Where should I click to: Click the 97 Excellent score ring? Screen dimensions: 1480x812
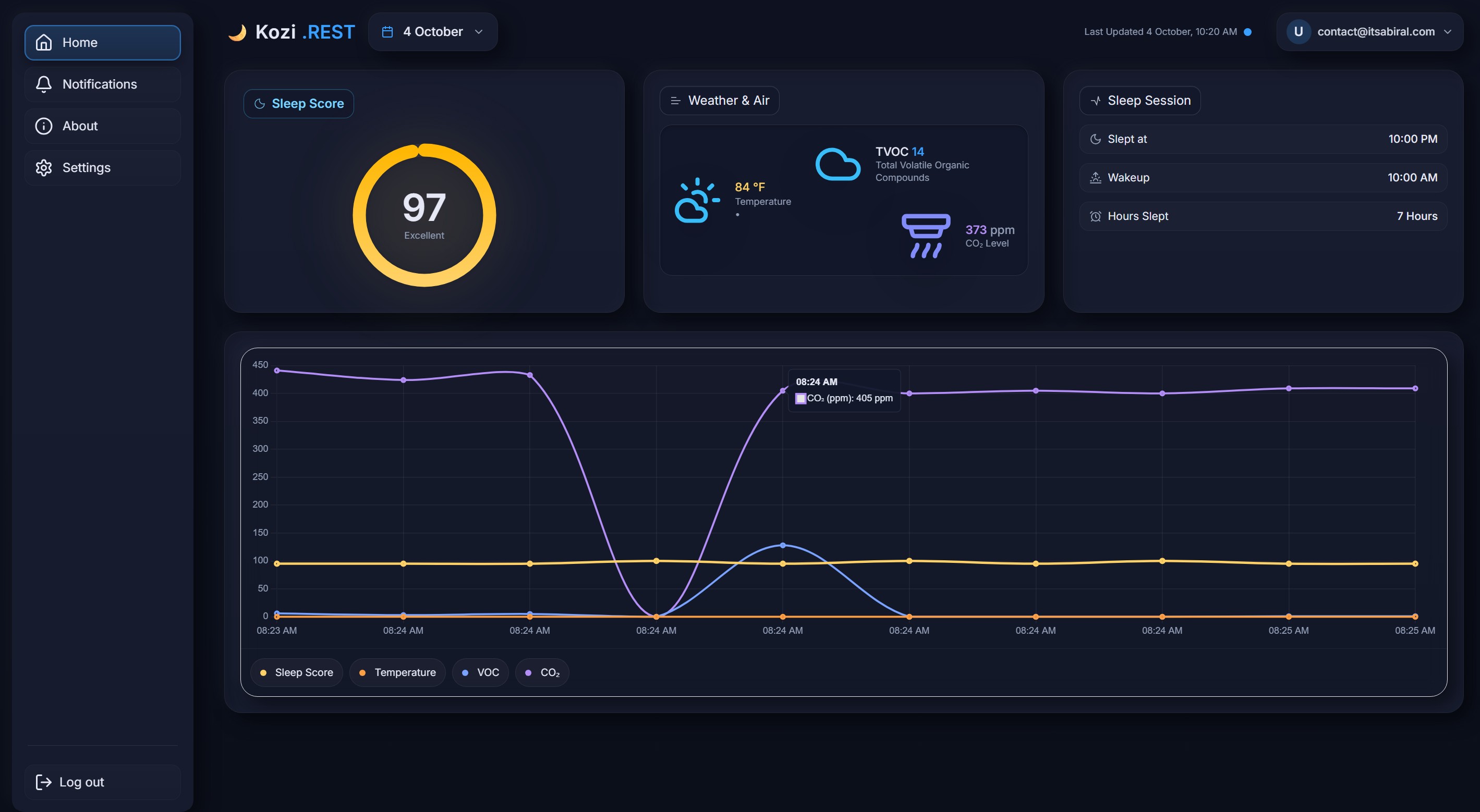click(424, 215)
